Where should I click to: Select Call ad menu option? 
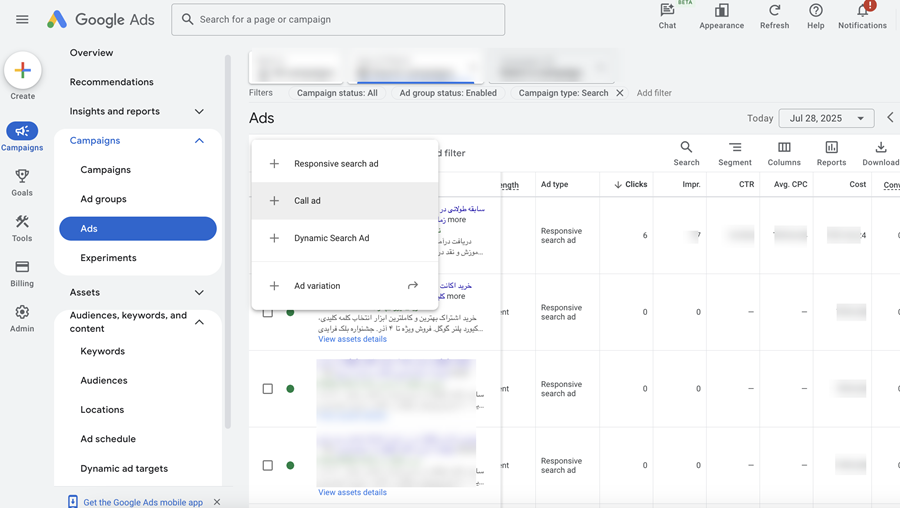tap(345, 201)
